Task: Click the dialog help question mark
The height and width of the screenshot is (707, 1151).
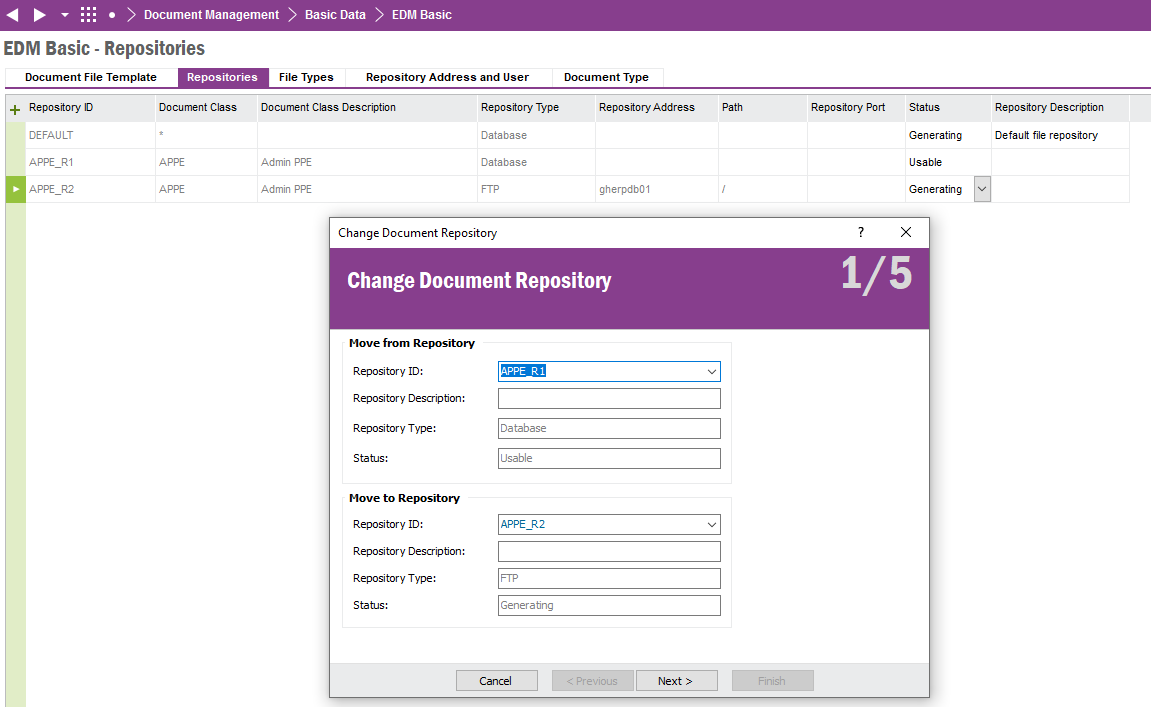Action: (x=861, y=232)
